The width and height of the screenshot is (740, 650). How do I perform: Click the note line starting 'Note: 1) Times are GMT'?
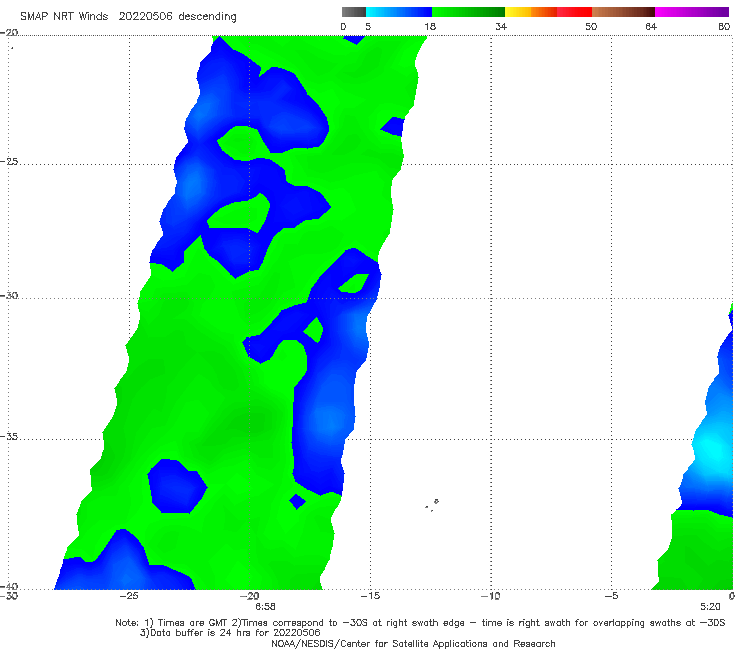click(x=420, y=623)
